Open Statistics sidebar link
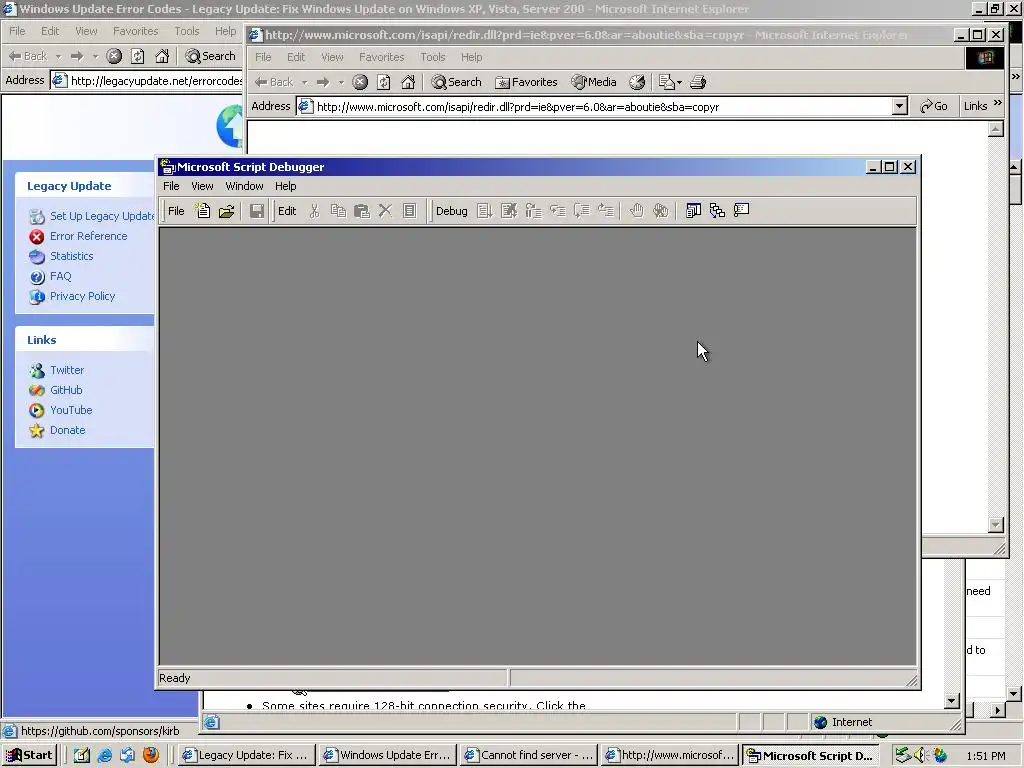The image size is (1024, 768). tap(72, 256)
